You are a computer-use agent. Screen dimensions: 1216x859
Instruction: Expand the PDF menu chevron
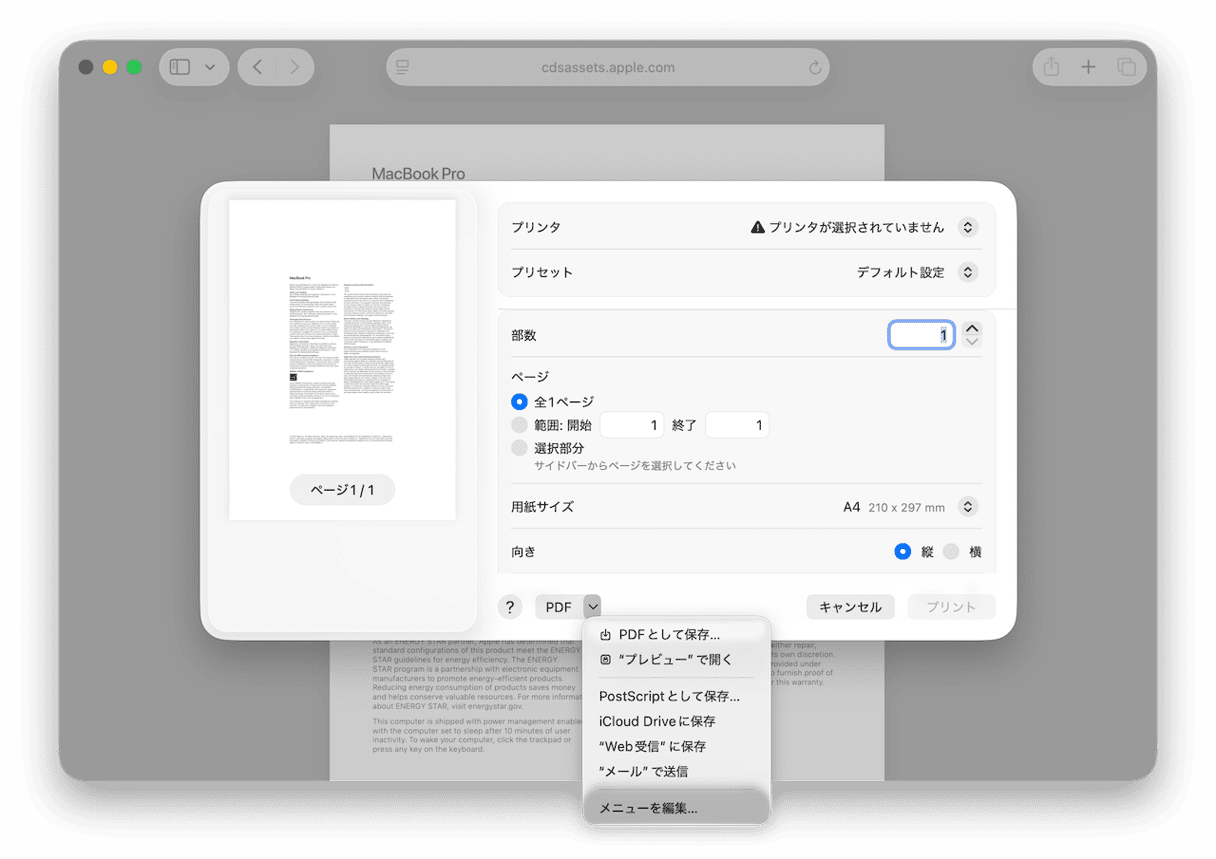592,606
